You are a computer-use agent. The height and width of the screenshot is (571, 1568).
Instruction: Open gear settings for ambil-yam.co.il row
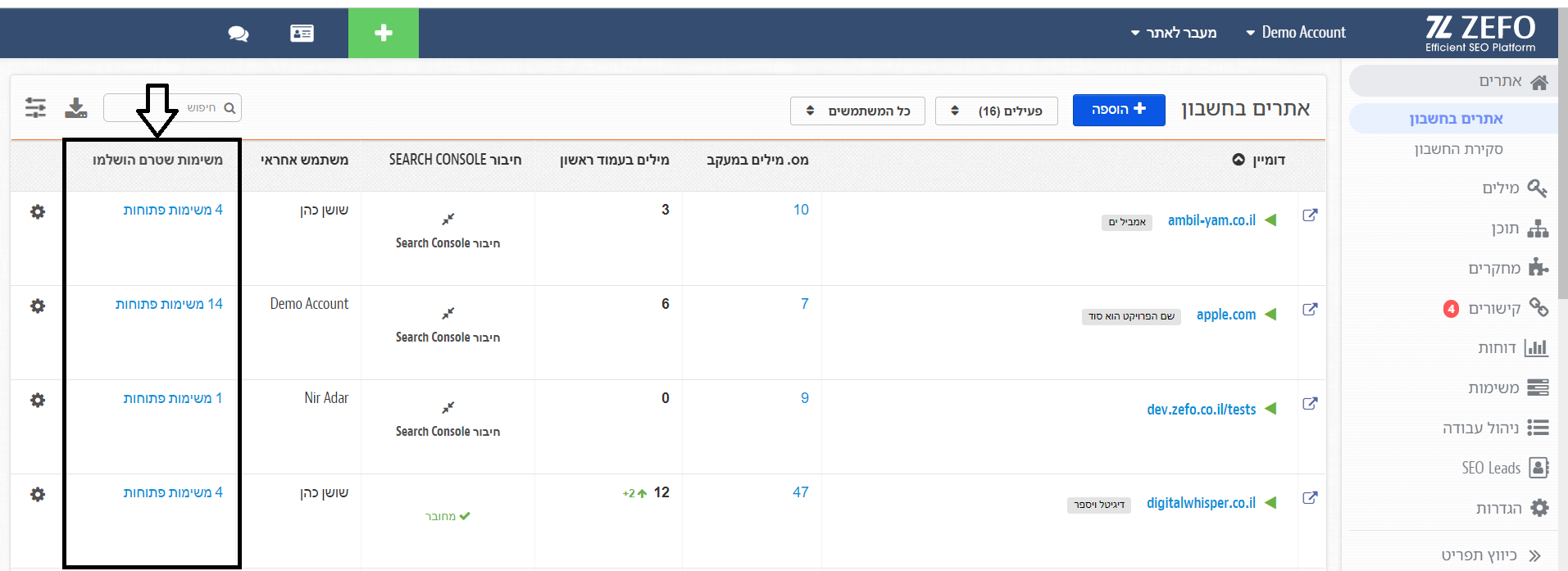pyautogui.click(x=38, y=211)
